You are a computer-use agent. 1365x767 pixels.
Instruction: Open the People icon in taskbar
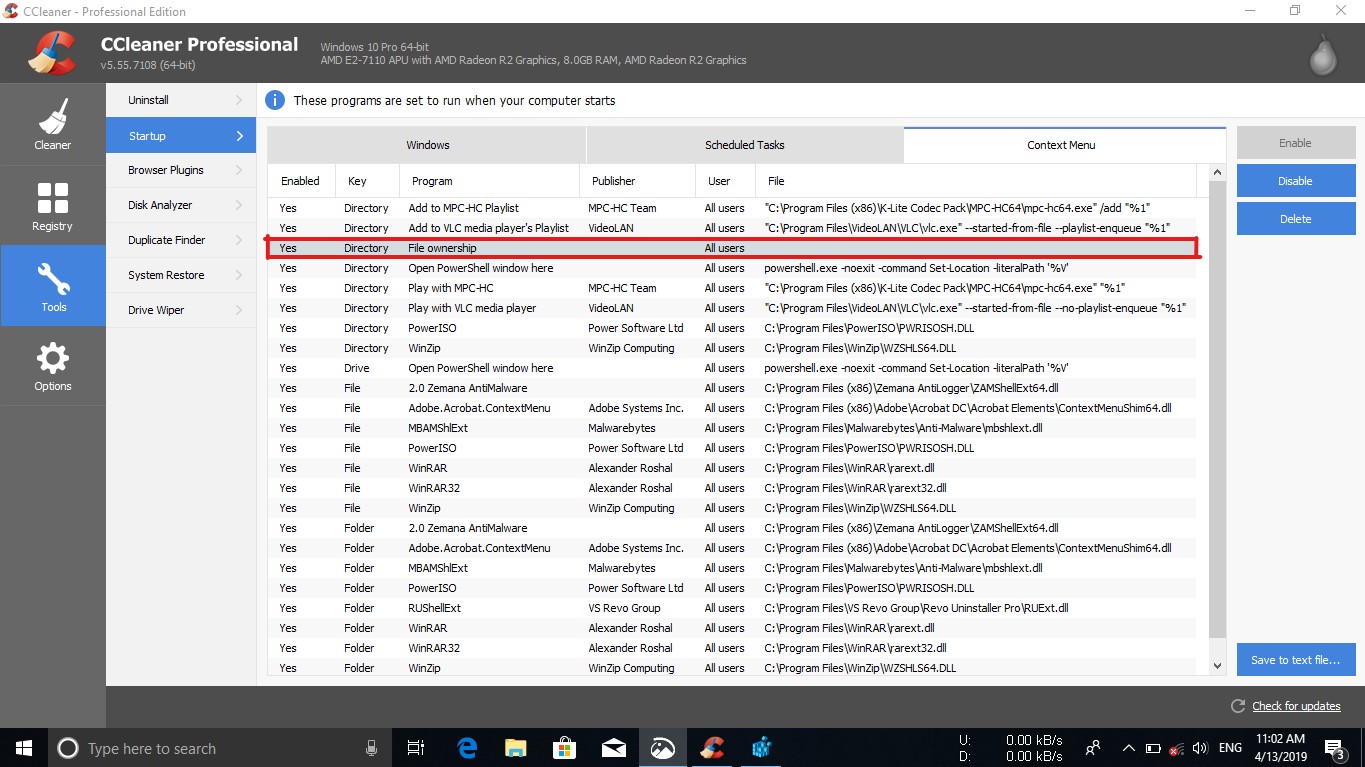tap(1093, 748)
